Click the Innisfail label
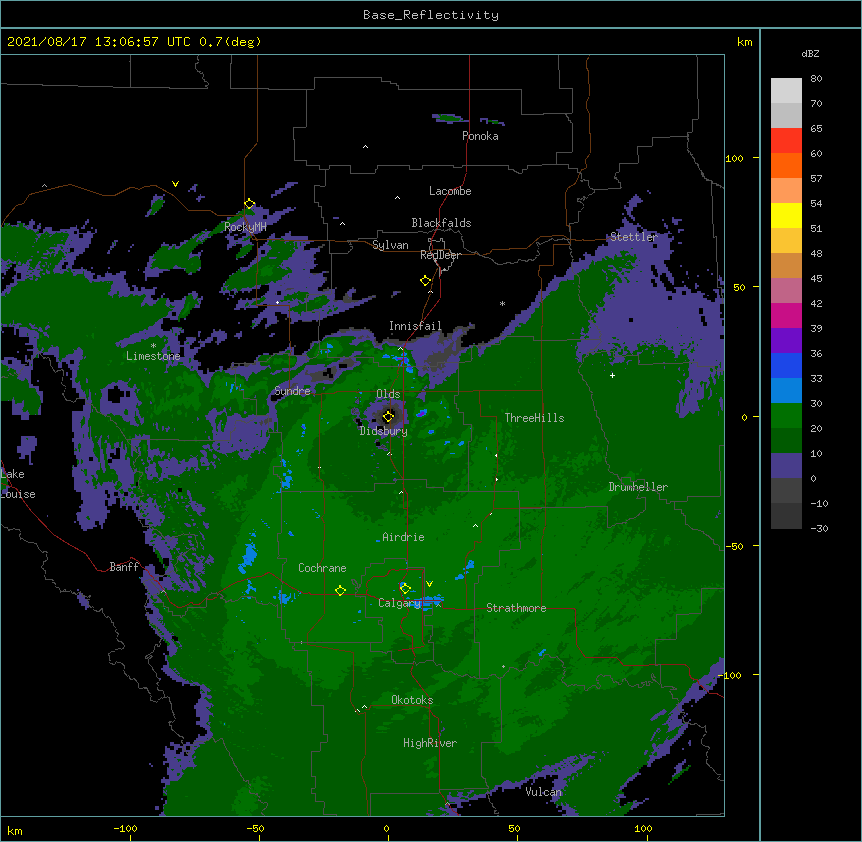The width and height of the screenshot is (862, 842). tap(415, 326)
